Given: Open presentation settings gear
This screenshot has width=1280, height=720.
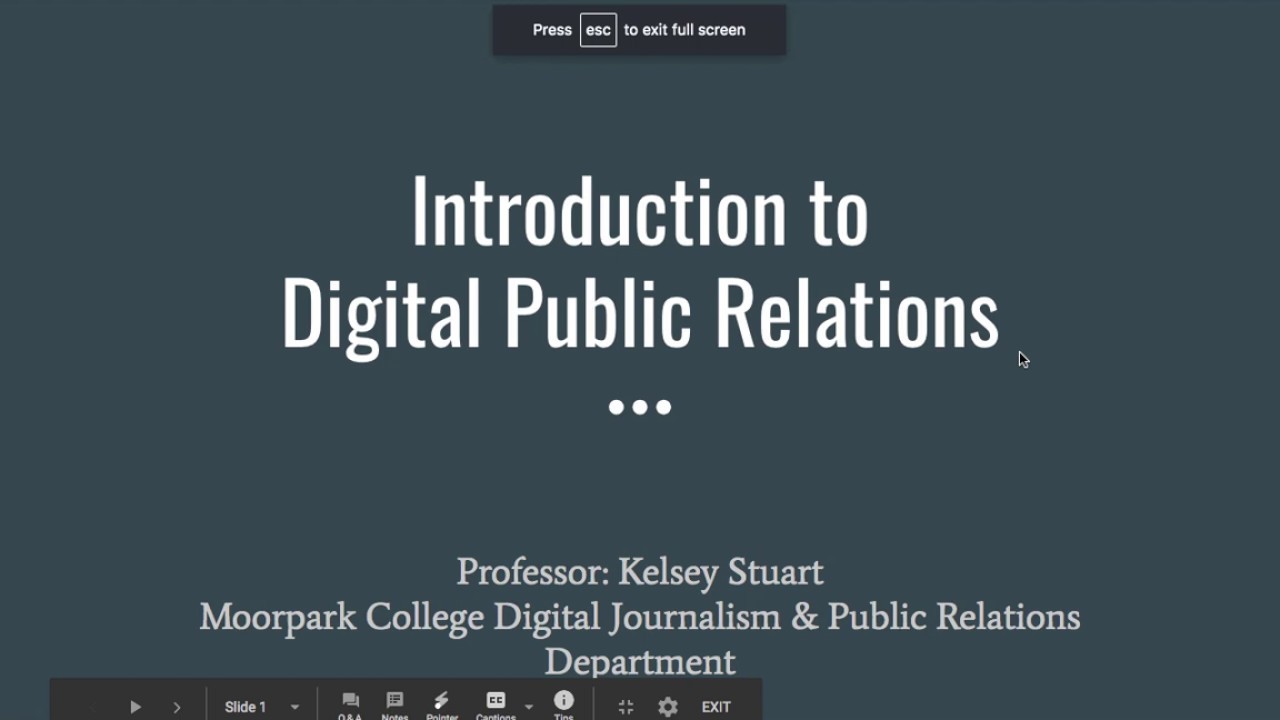Looking at the screenshot, I should click(668, 707).
